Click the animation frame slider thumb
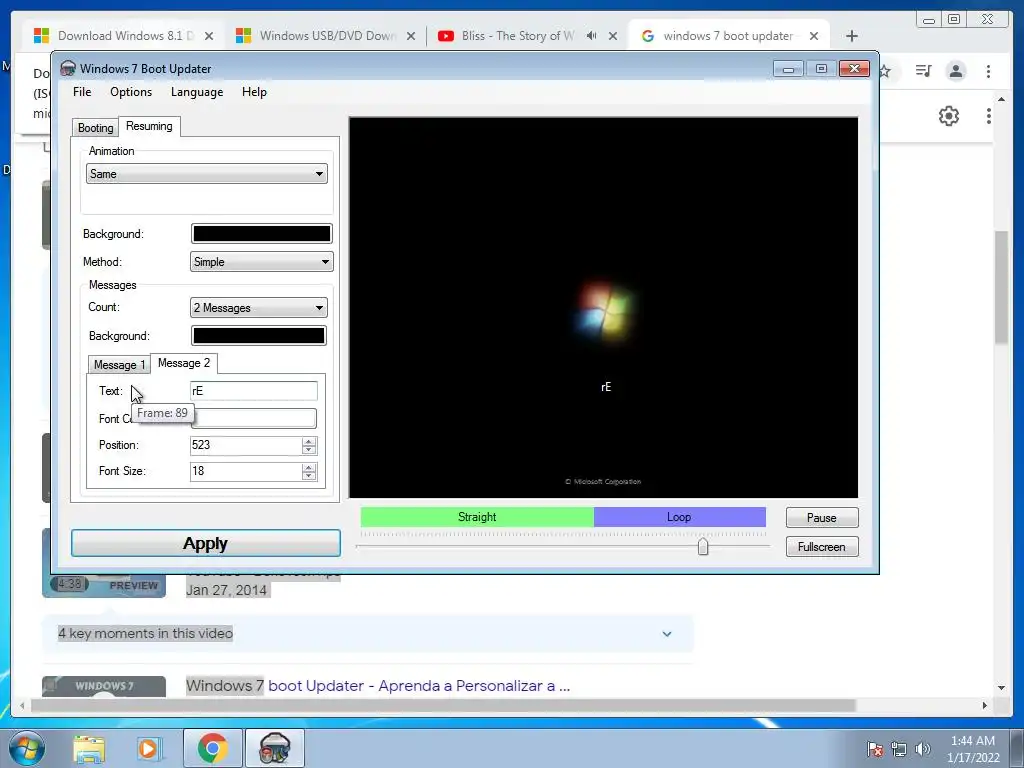The image size is (1024, 768). pyautogui.click(x=703, y=547)
